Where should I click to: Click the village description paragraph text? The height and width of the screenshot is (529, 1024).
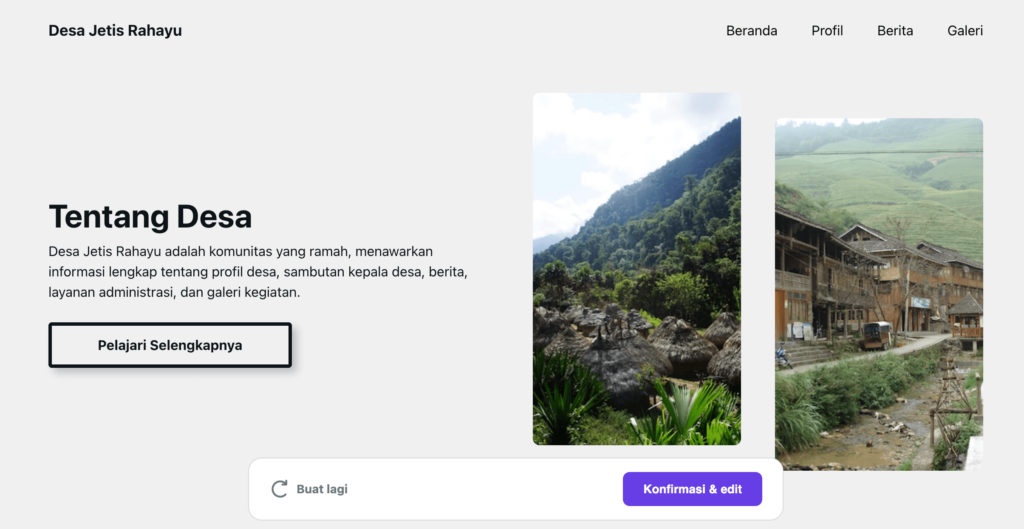coord(258,272)
